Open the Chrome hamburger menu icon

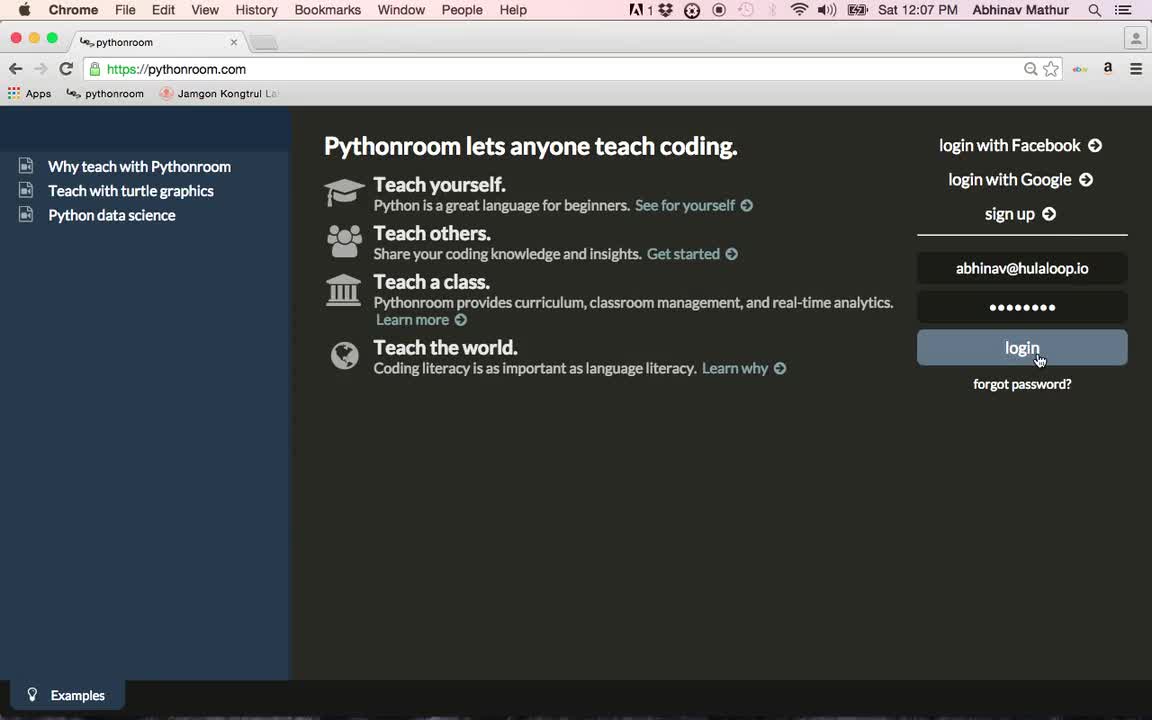(x=1136, y=69)
